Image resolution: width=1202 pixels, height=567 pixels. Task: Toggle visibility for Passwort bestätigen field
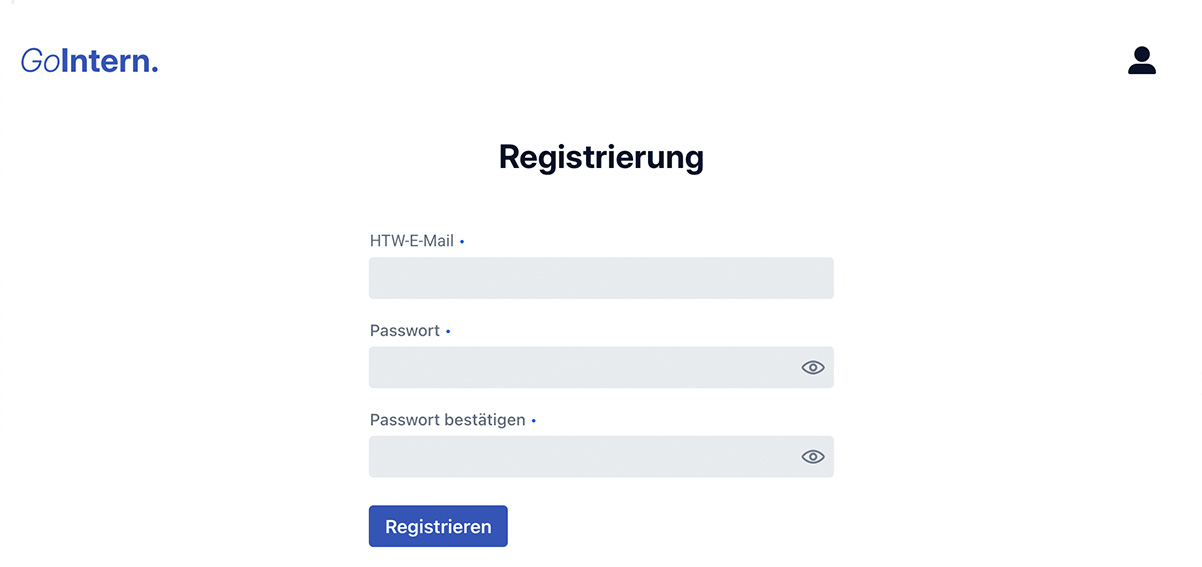813,457
